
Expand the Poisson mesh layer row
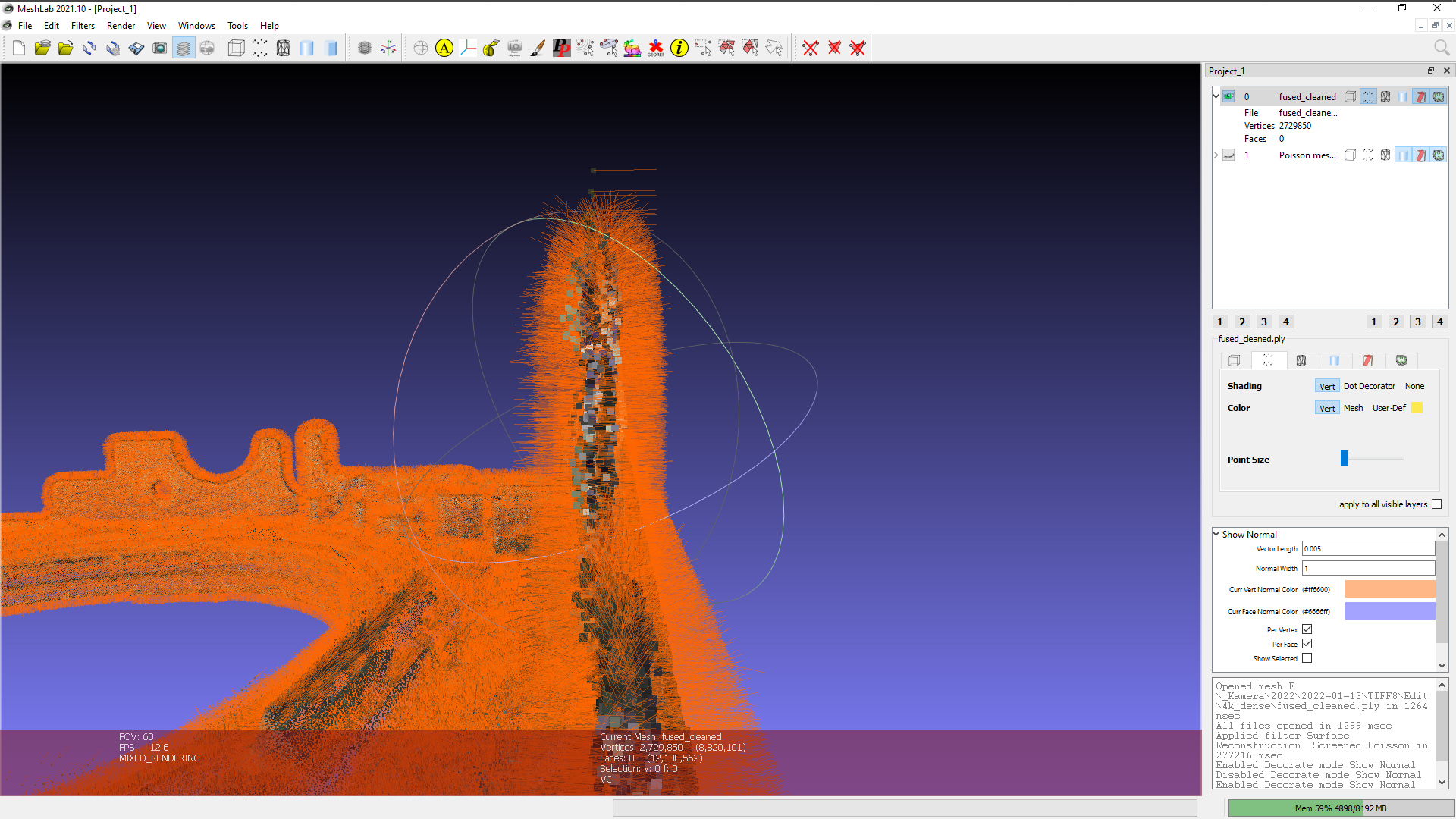(1216, 155)
